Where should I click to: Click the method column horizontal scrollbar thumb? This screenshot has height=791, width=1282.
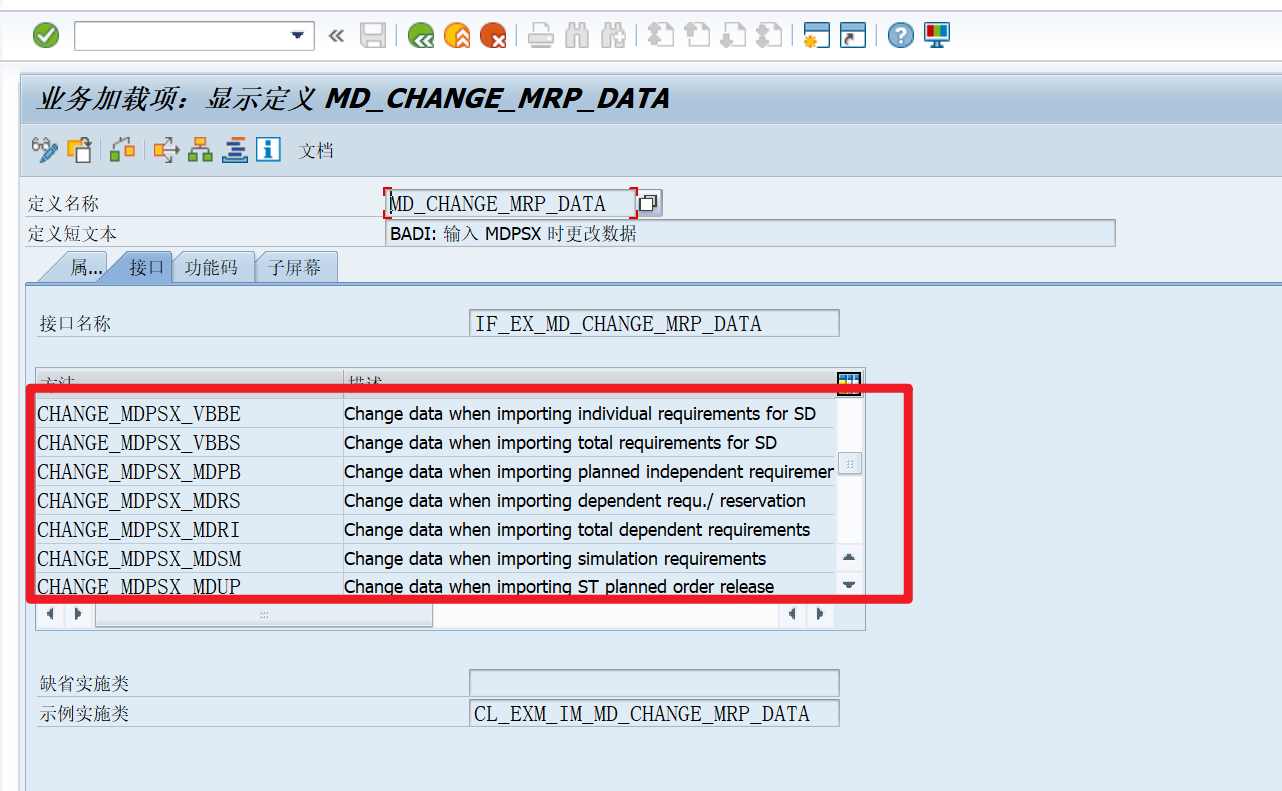[x=264, y=615]
